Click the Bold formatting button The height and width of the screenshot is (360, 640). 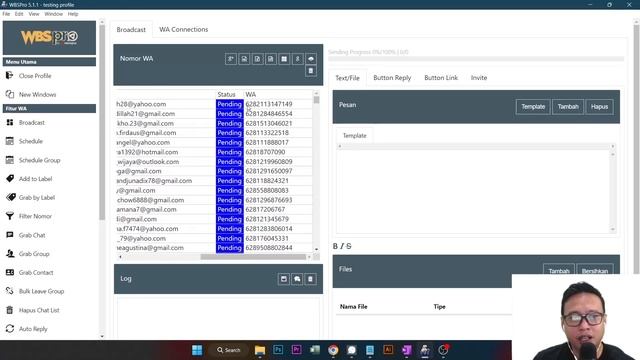[335, 246]
